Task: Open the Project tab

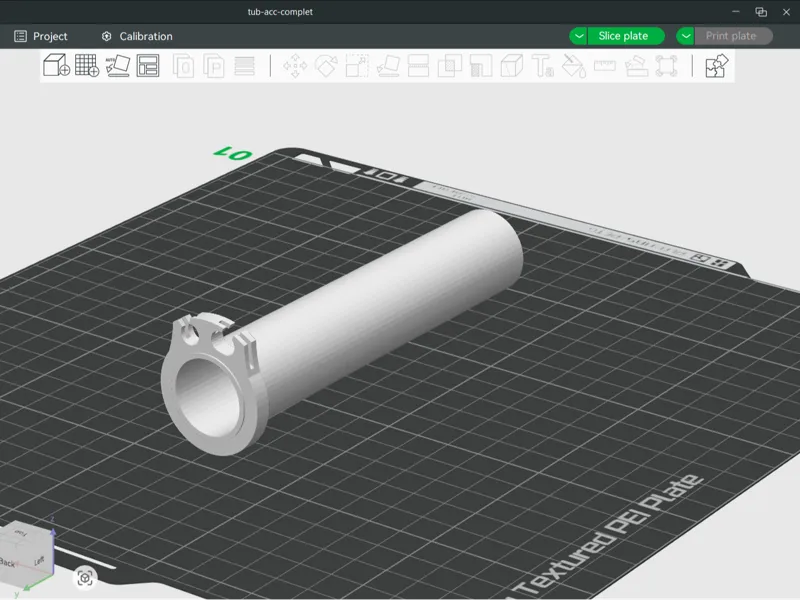Action: [41, 36]
